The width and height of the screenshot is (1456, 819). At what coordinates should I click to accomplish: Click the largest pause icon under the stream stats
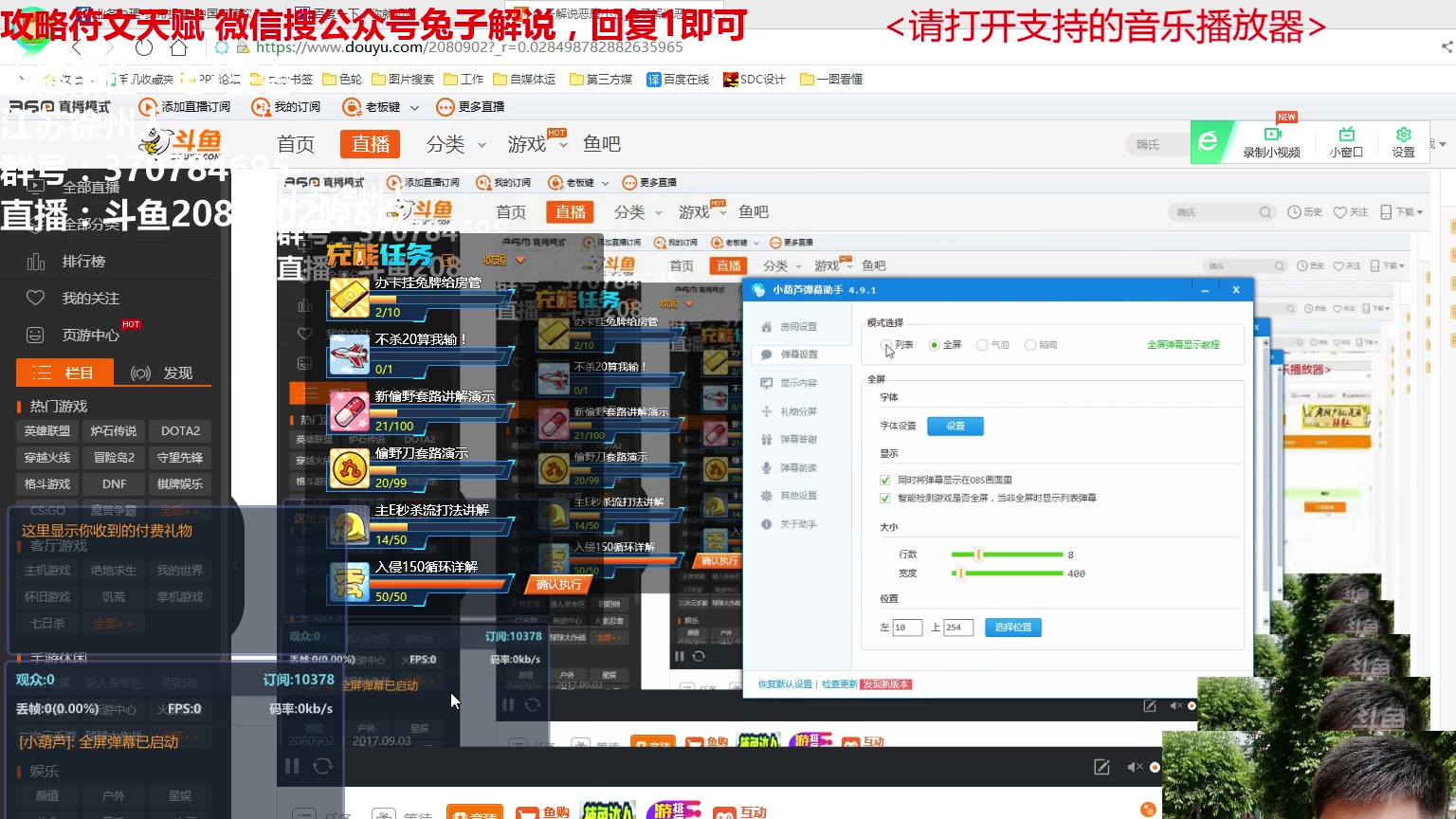click(x=292, y=766)
